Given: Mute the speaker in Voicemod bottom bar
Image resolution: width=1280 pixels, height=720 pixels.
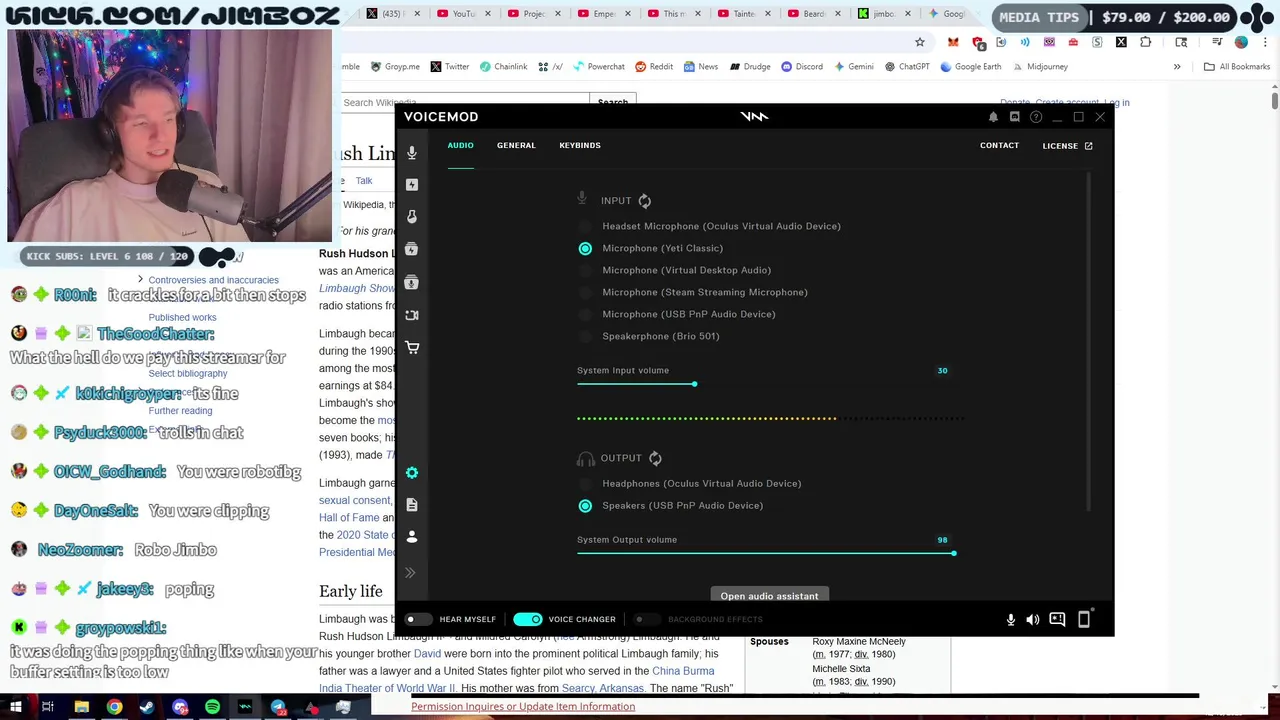Looking at the screenshot, I should click(x=1033, y=620).
